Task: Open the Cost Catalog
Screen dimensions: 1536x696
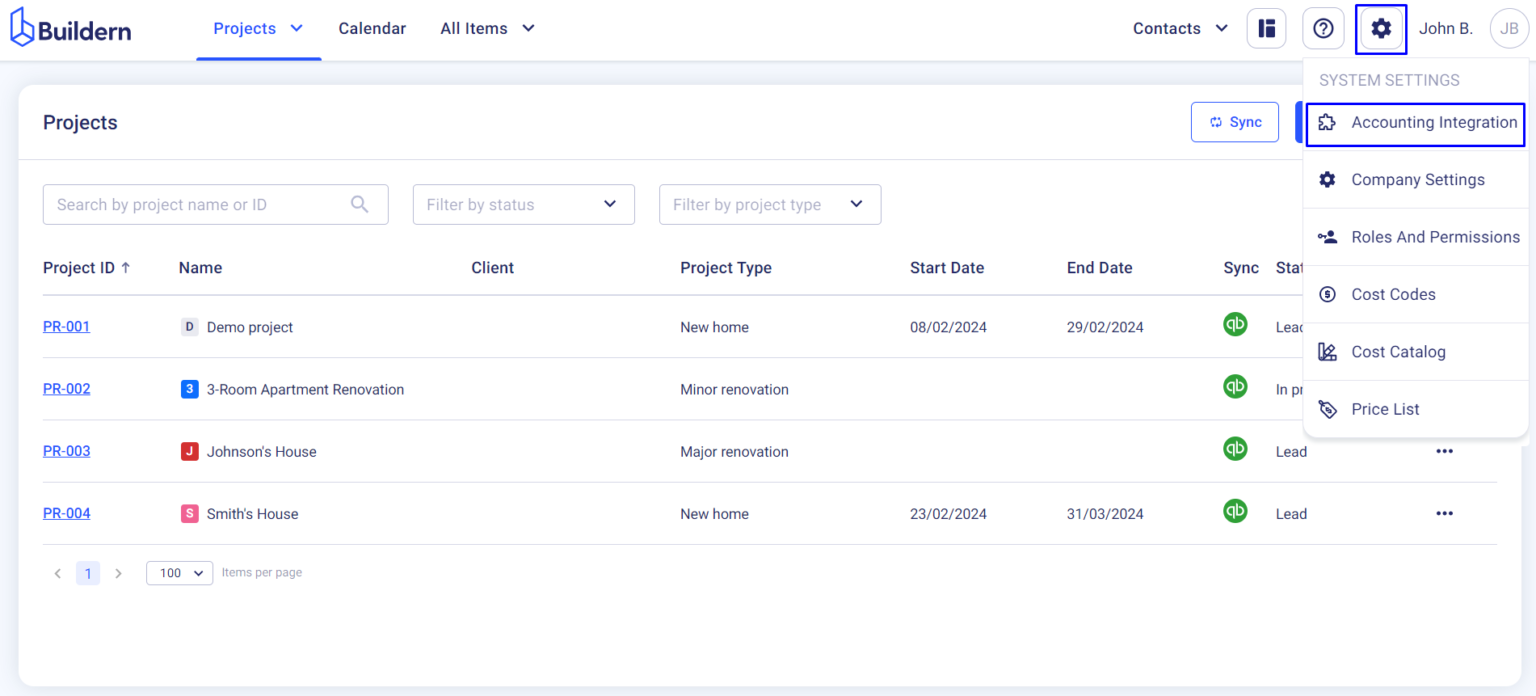Action: (x=1398, y=351)
